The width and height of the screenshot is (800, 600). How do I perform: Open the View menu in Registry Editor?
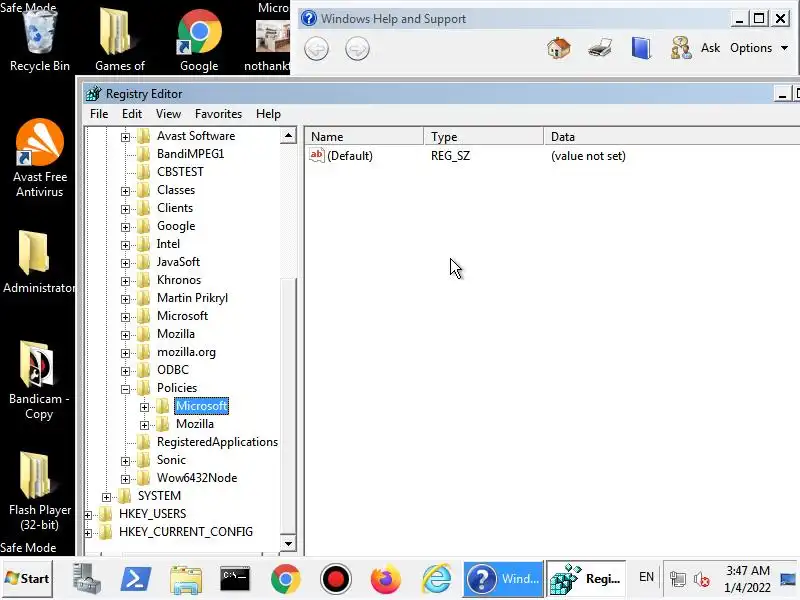[x=168, y=114]
